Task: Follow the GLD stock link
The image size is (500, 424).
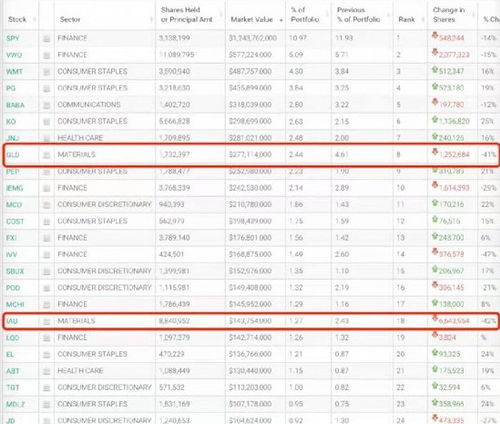Action: 13,155
